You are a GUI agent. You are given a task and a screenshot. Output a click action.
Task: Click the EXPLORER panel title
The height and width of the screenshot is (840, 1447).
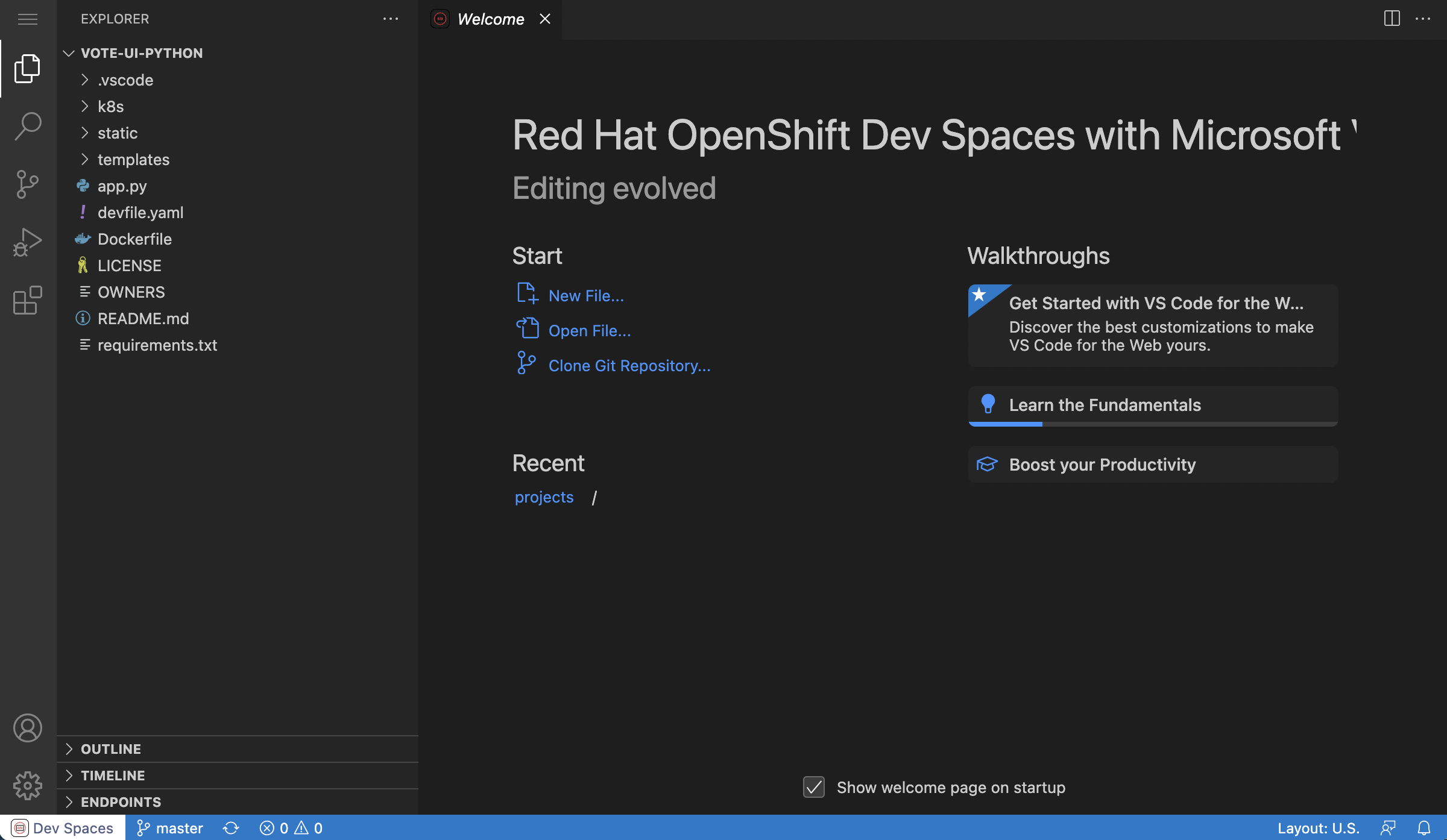point(115,19)
